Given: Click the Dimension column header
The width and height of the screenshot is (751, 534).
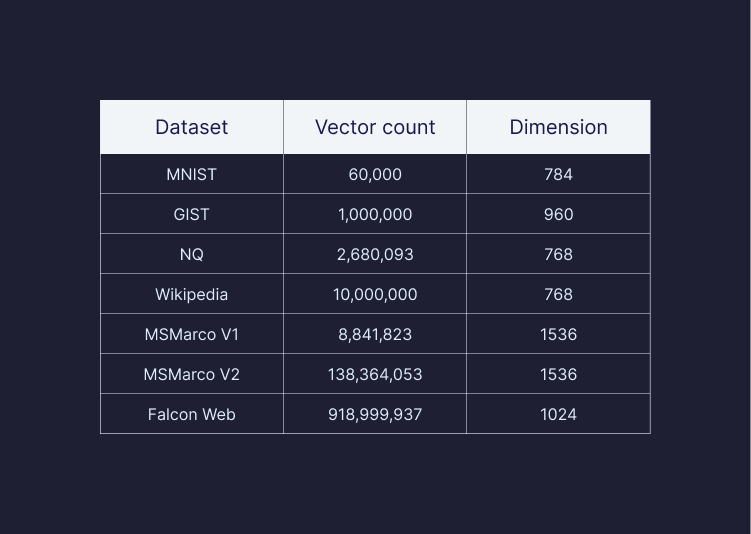Looking at the screenshot, I should [x=558, y=127].
